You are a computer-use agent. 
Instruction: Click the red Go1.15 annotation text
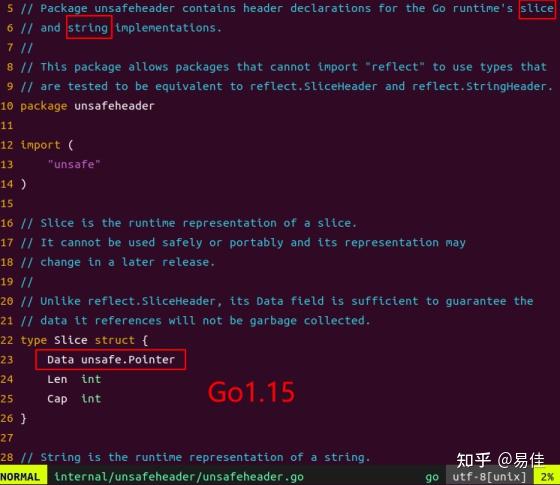pos(251,392)
